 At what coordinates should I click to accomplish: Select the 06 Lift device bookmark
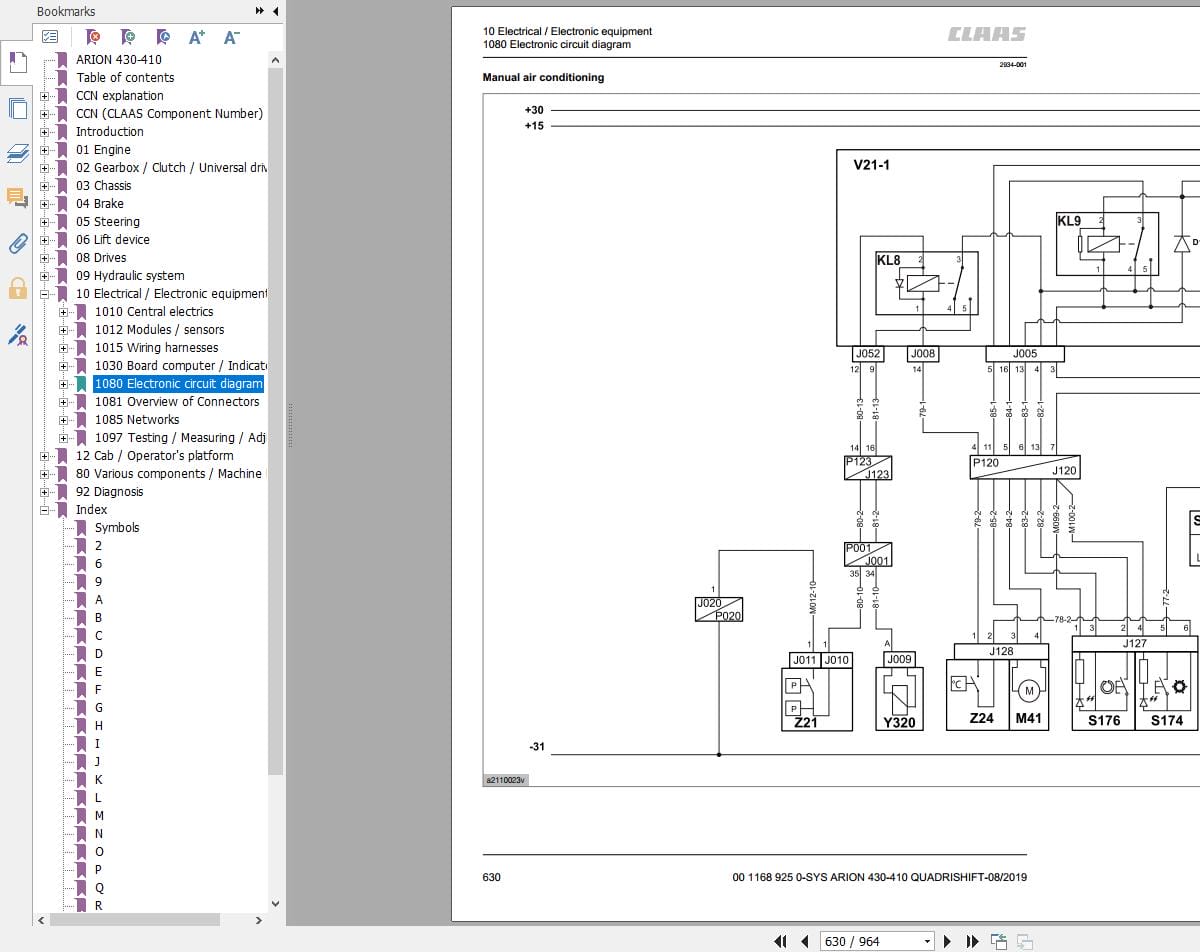(x=113, y=240)
